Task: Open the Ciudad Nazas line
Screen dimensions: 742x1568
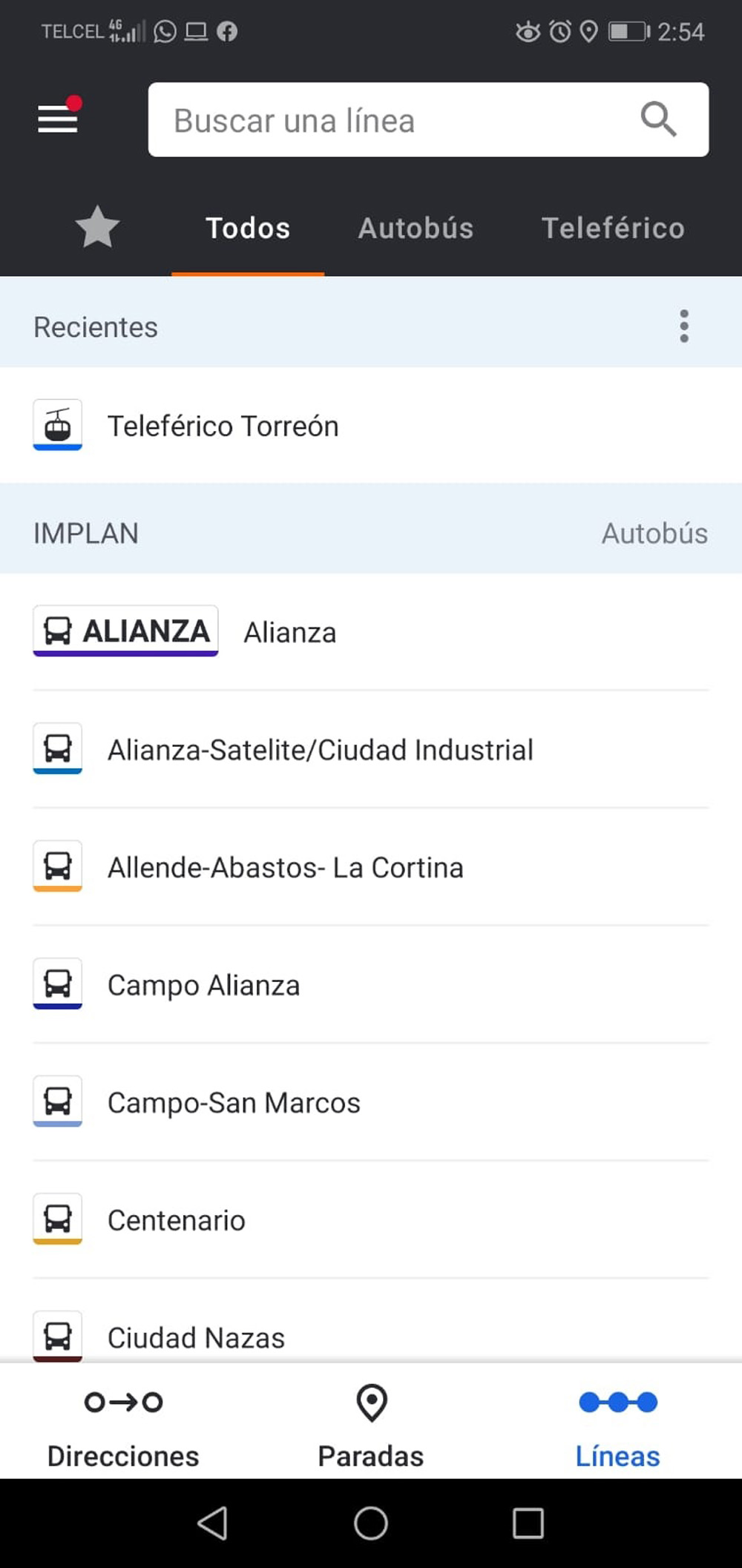Action: click(196, 1338)
